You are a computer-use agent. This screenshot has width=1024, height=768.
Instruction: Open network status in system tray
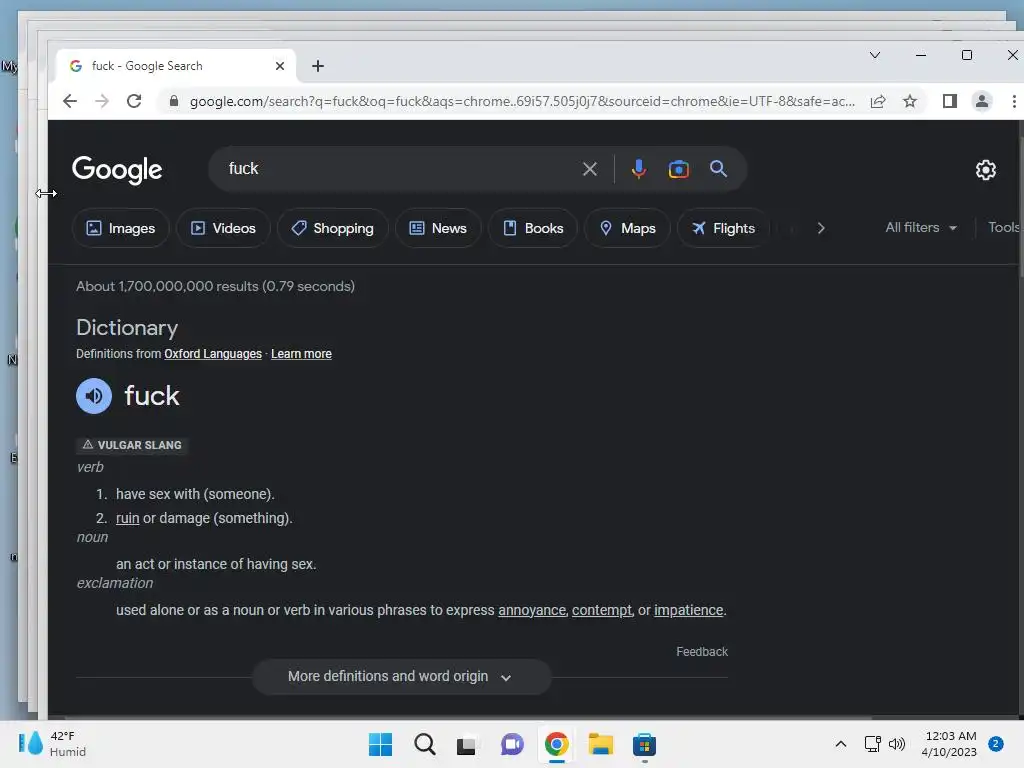872,744
